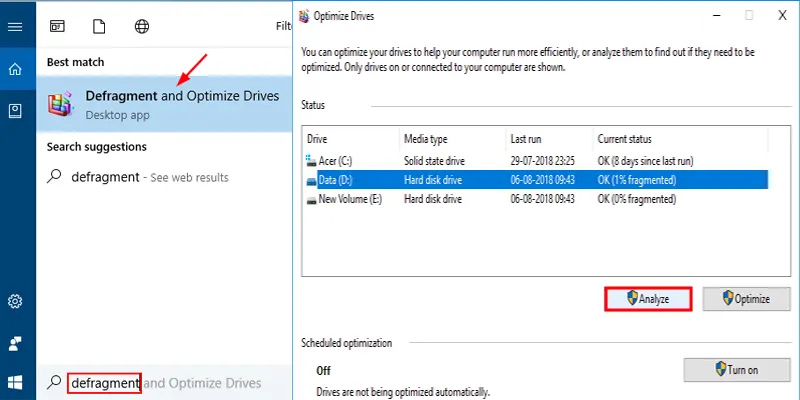Click the Best match heading
The image size is (800, 400).
click(x=76, y=62)
